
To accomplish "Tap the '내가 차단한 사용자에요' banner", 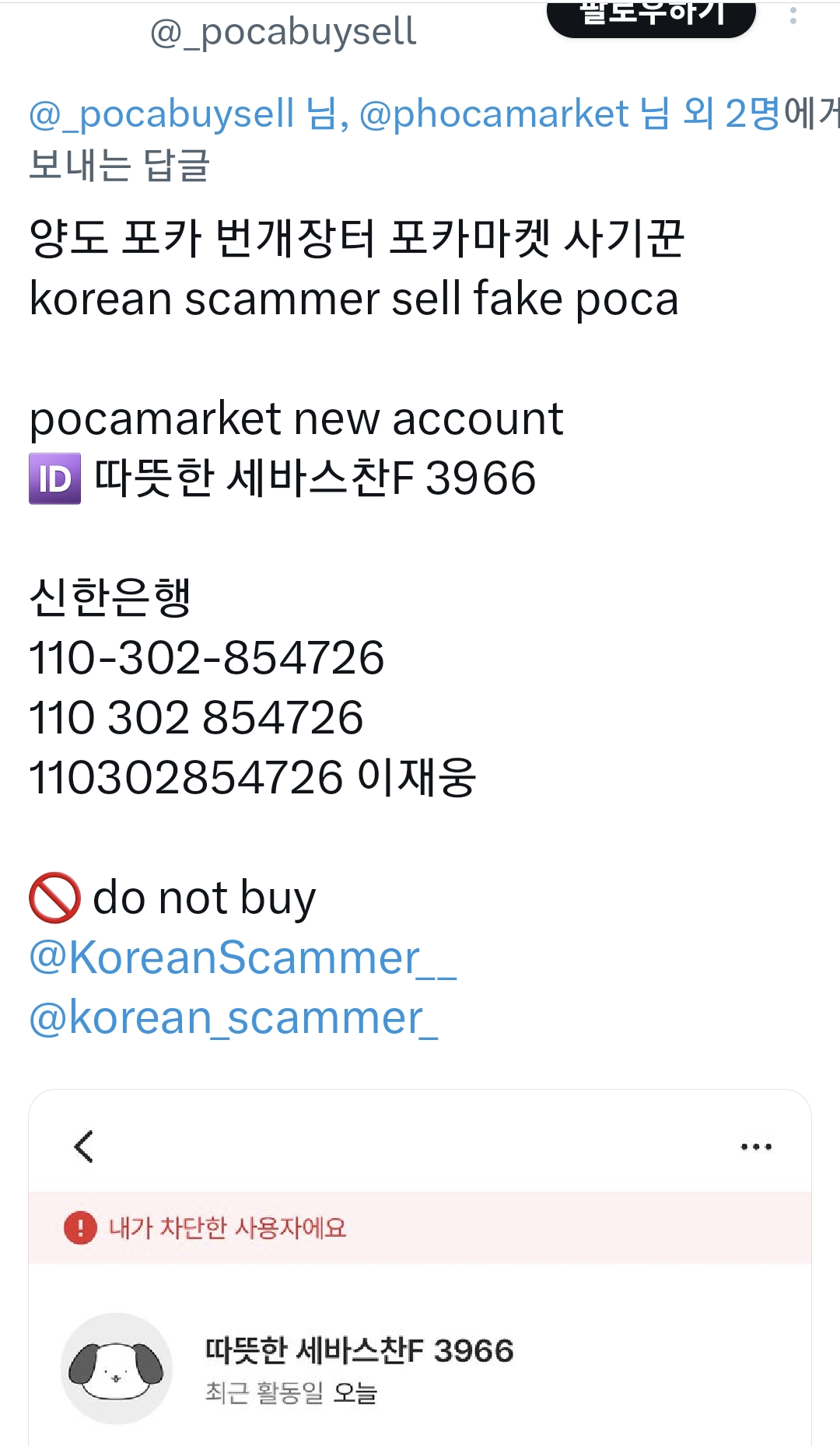I will pyautogui.click(x=420, y=1228).
